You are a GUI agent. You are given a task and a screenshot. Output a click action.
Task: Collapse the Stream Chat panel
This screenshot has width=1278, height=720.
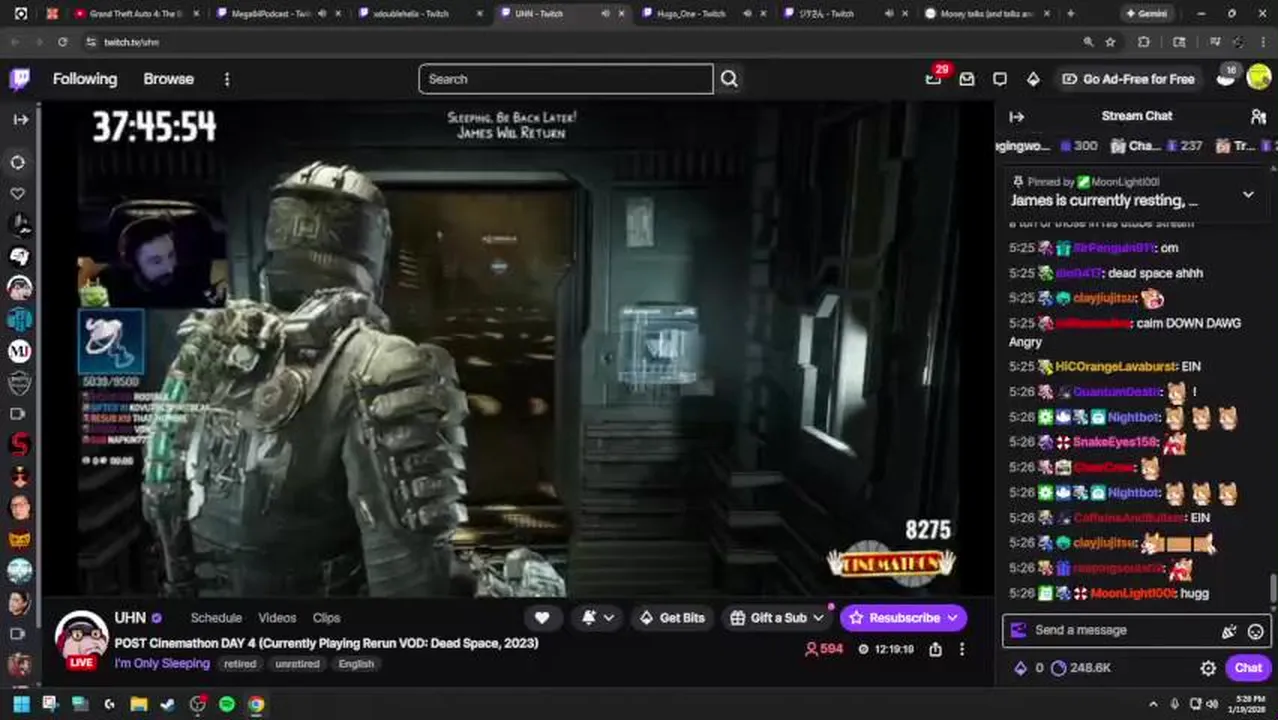[x=1016, y=116]
